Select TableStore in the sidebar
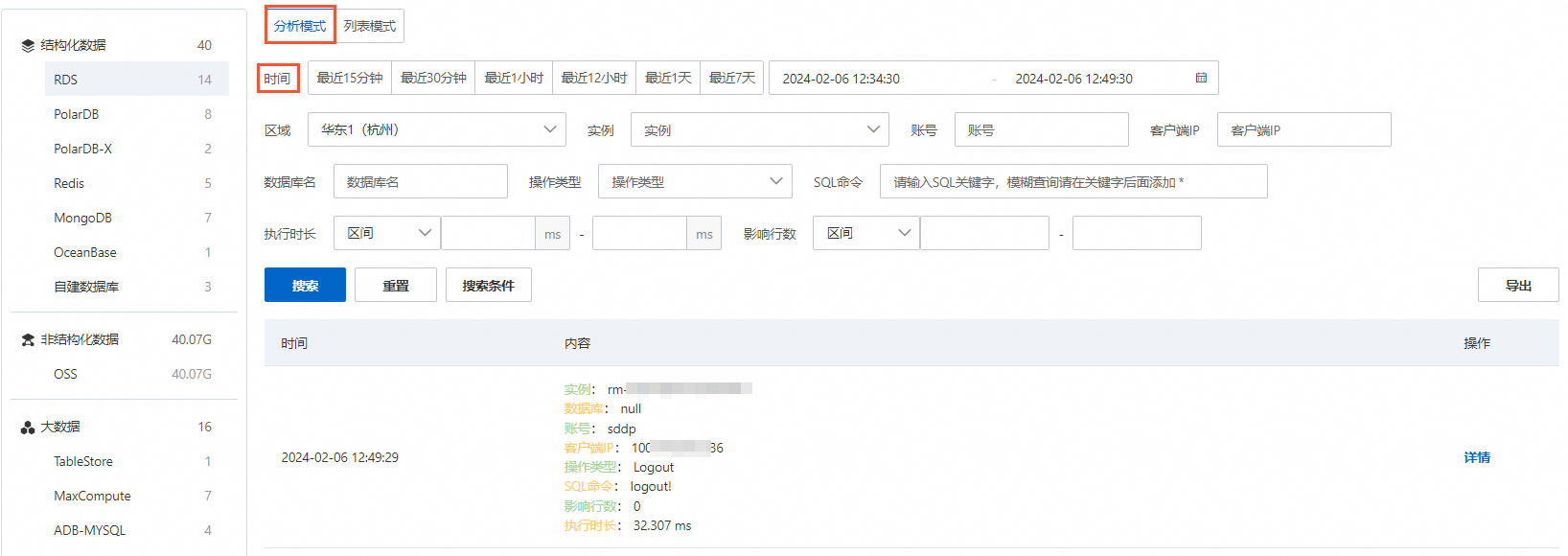 click(x=137, y=461)
